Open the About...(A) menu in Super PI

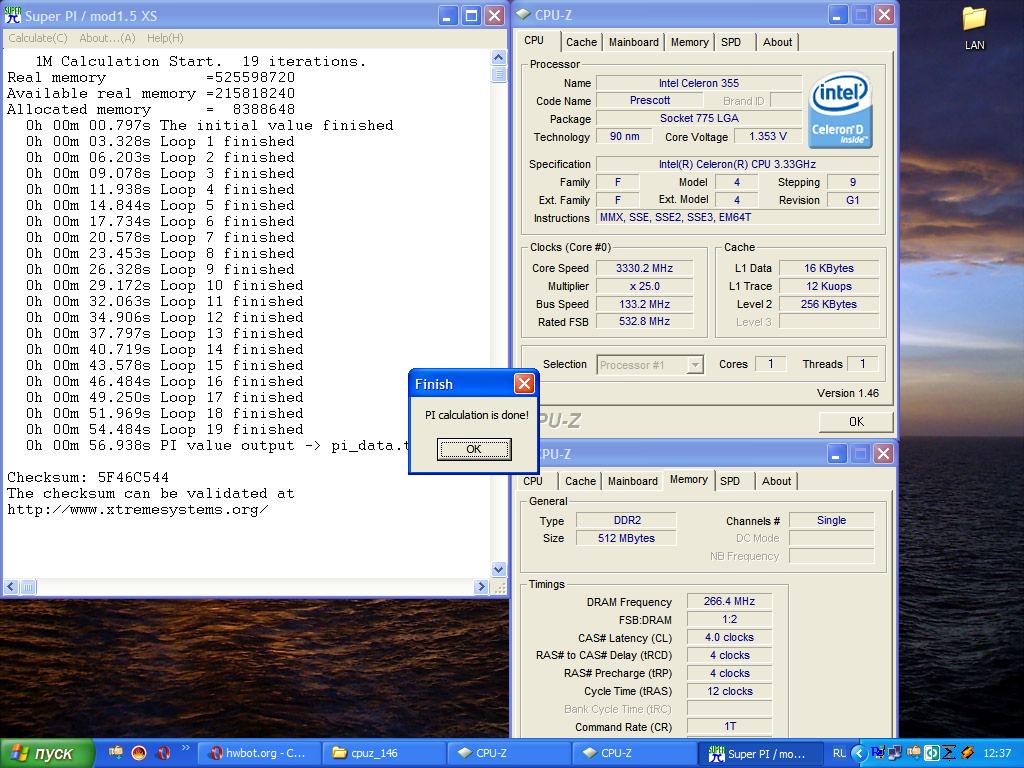click(107, 38)
